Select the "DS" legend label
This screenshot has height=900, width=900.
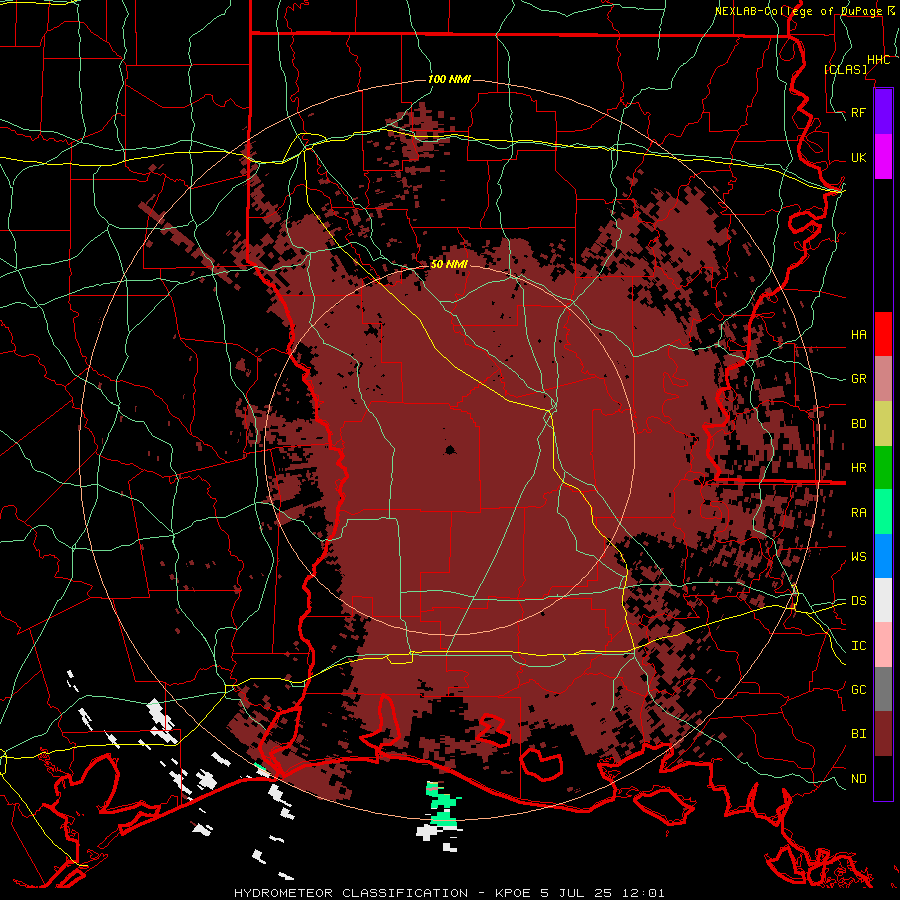coord(859,601)
